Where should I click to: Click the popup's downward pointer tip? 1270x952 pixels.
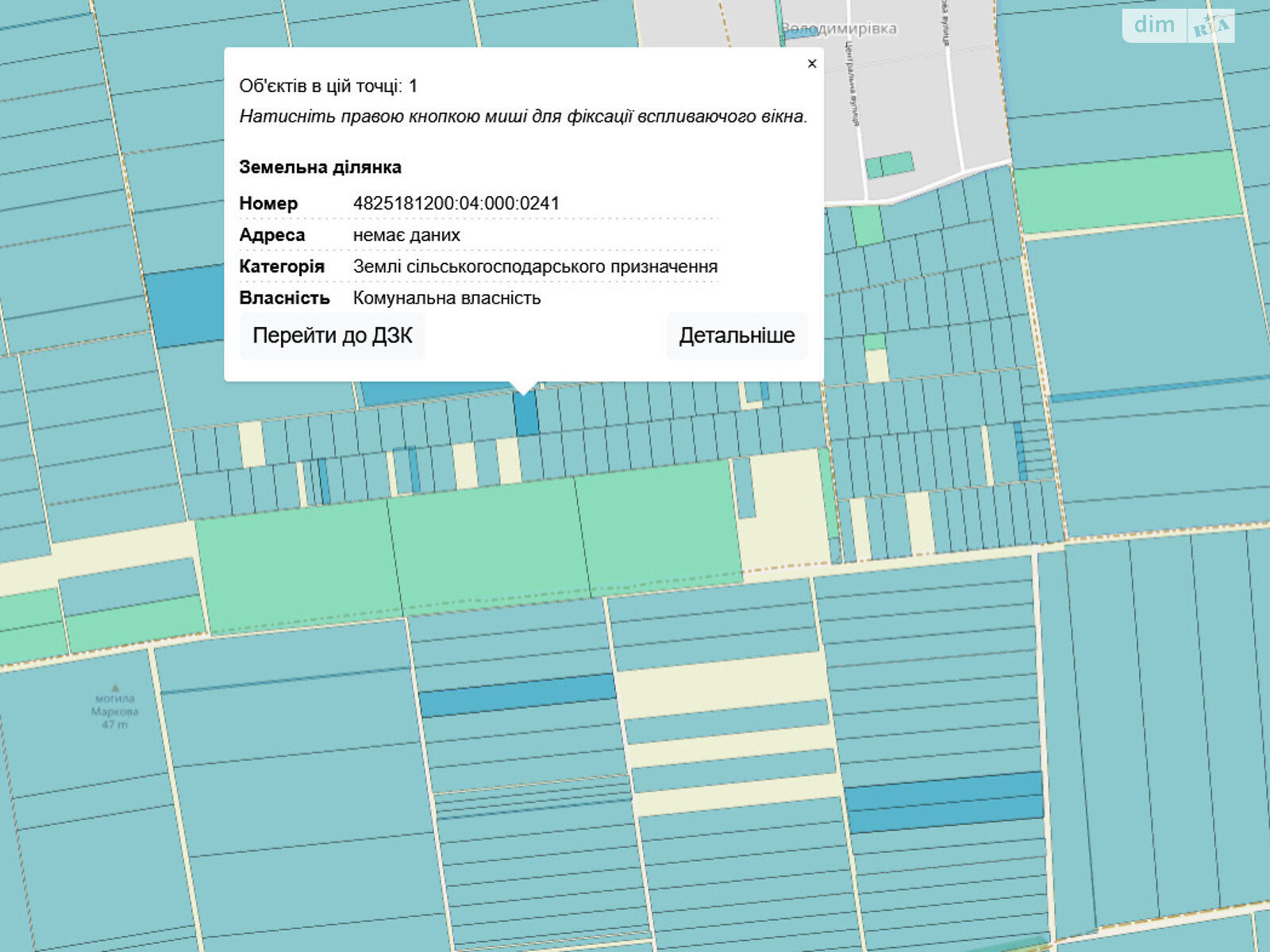[523, 390]
